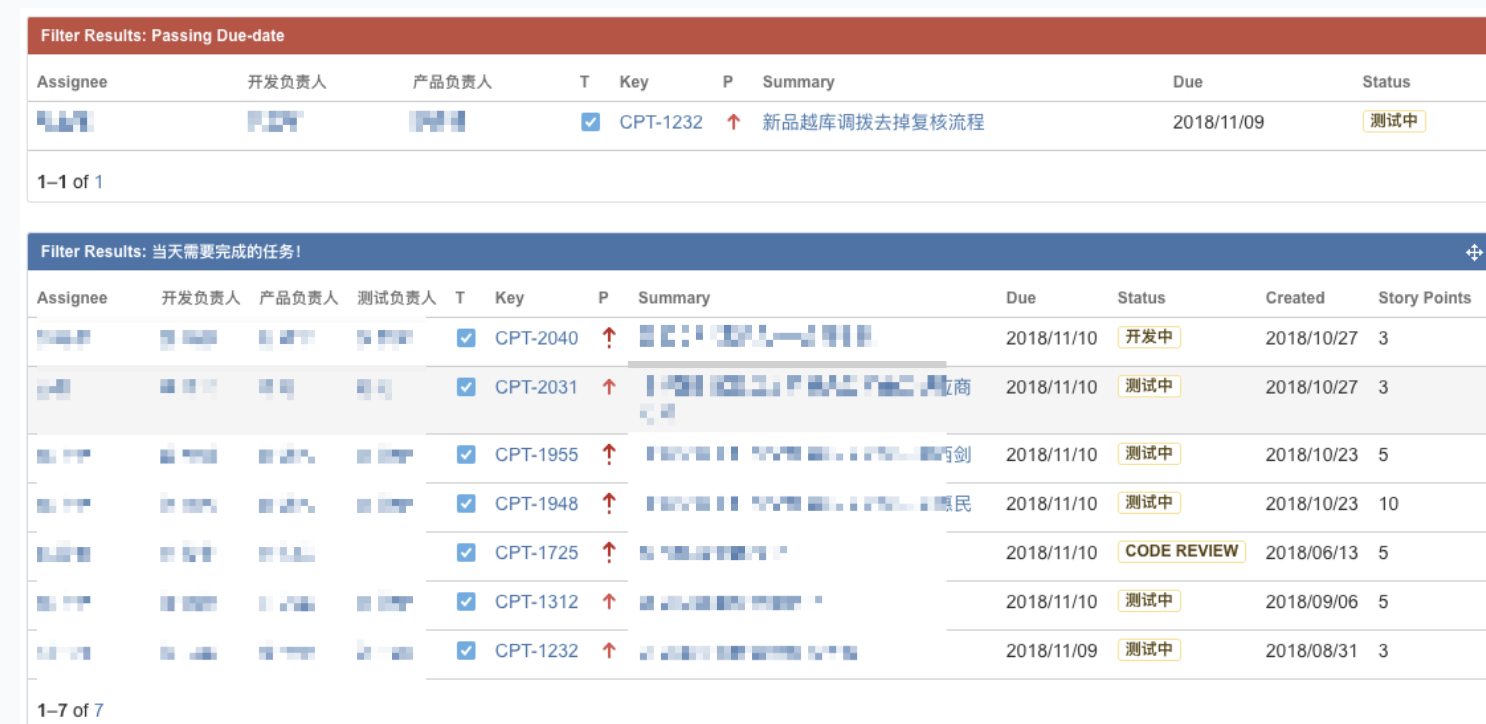Click the task type icon for CPT-1955
Viewport: 1486px width, 724px height.
466,455
